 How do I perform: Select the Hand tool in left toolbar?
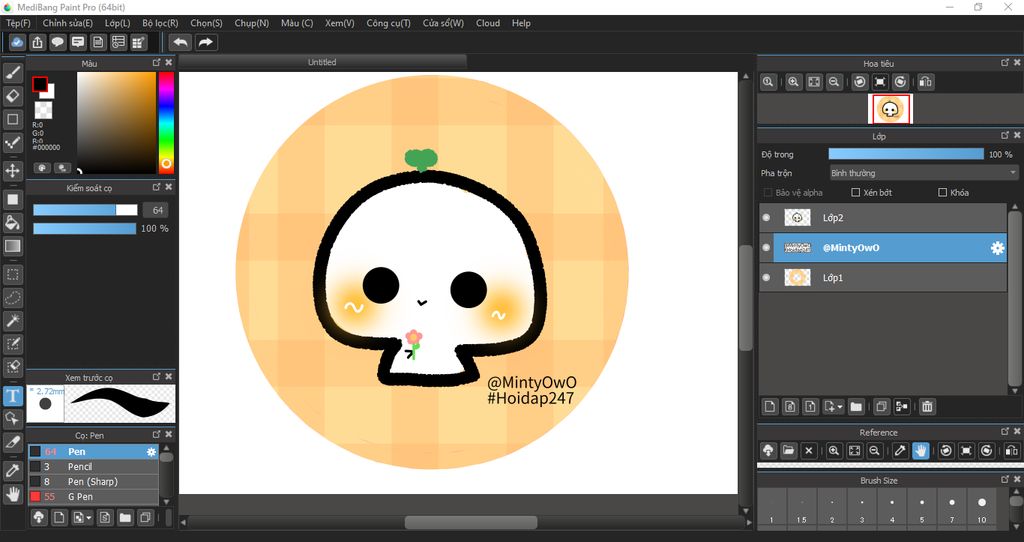click(12, 494)
